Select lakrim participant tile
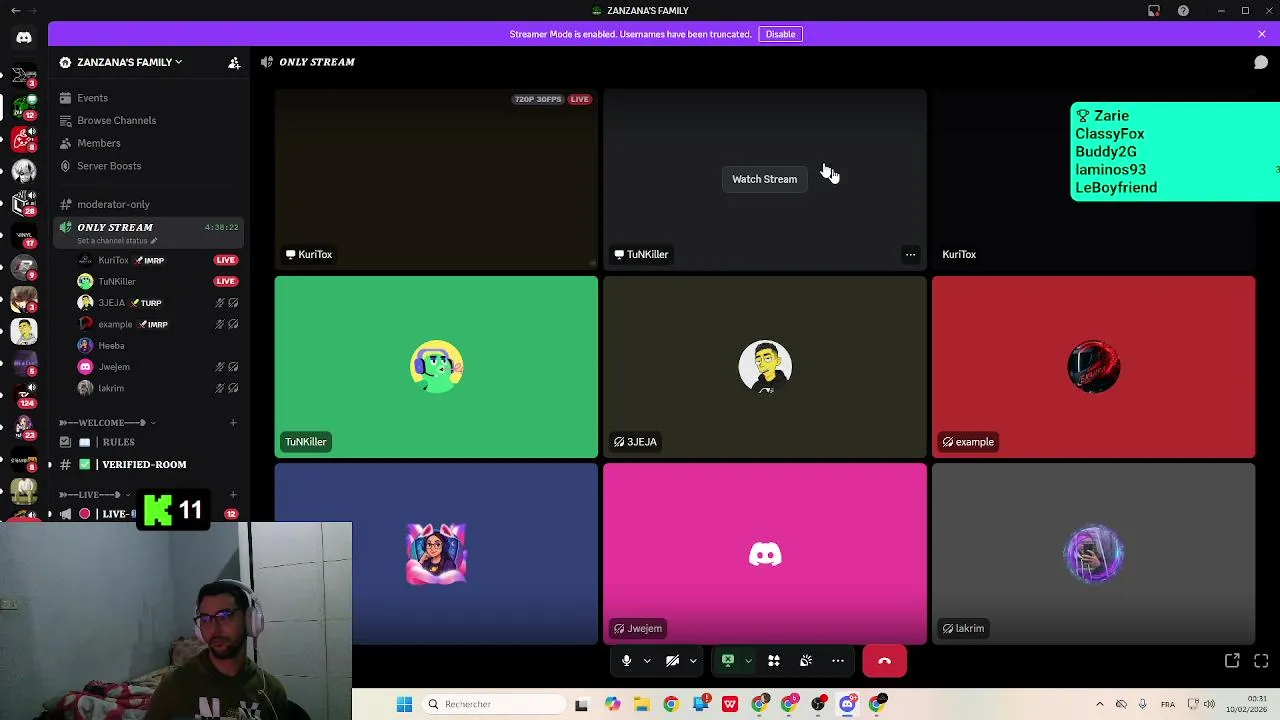Viewport: 1280px width, 720px height. coord(1093,554)
